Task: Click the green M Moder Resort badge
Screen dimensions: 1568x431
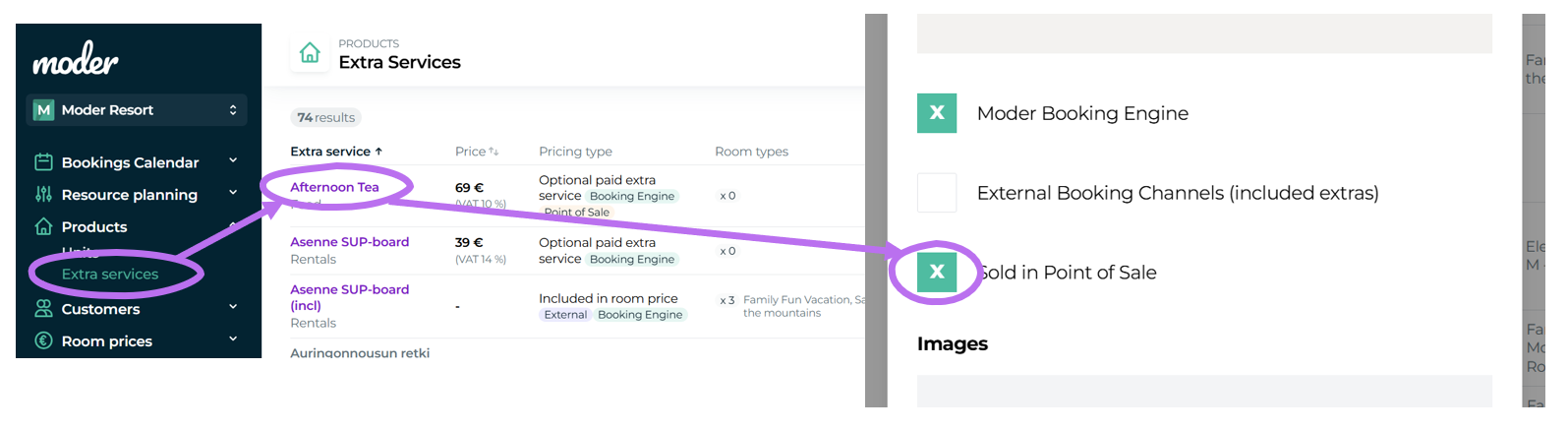Action: click(43, 110)
